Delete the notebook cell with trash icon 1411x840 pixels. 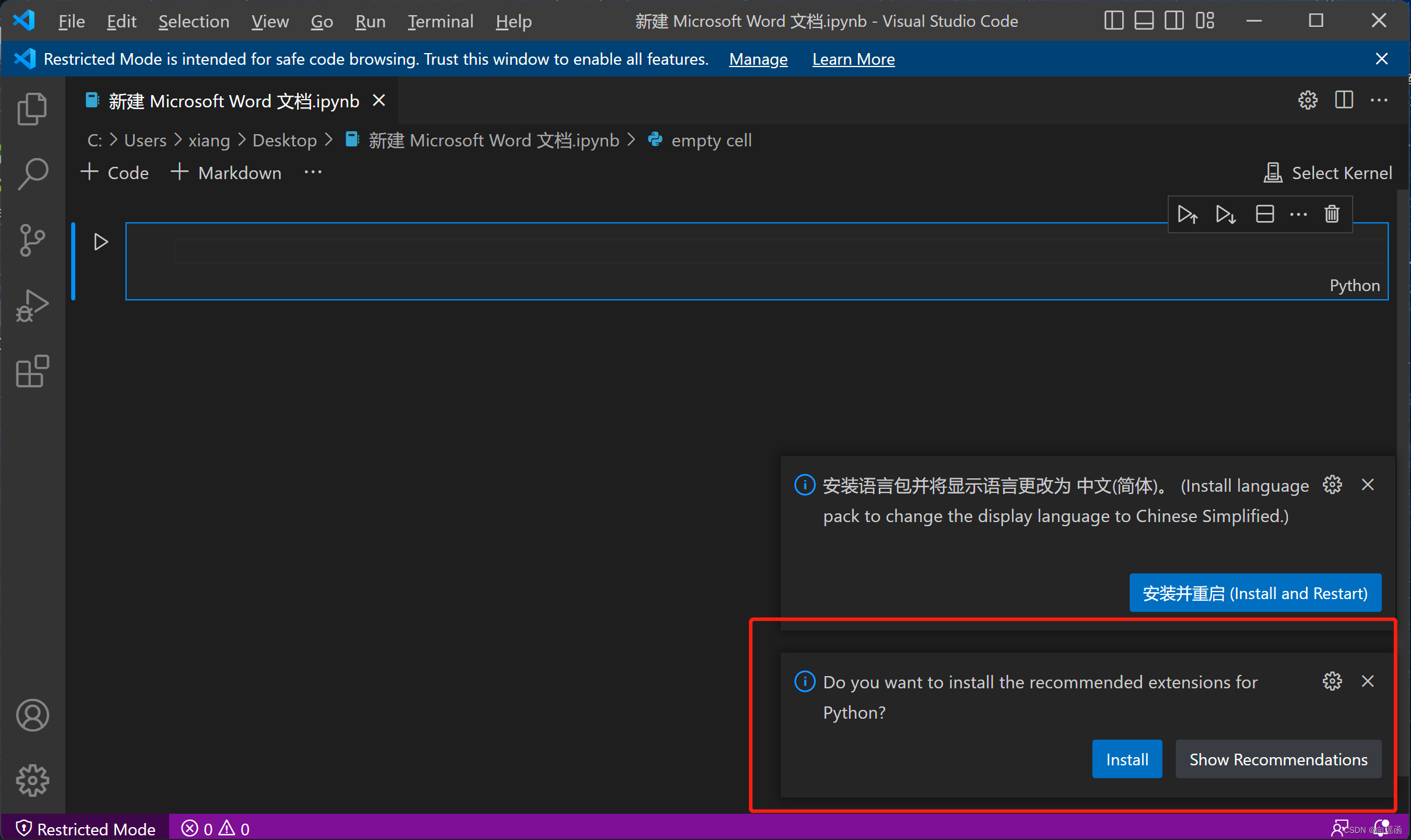1332,214
